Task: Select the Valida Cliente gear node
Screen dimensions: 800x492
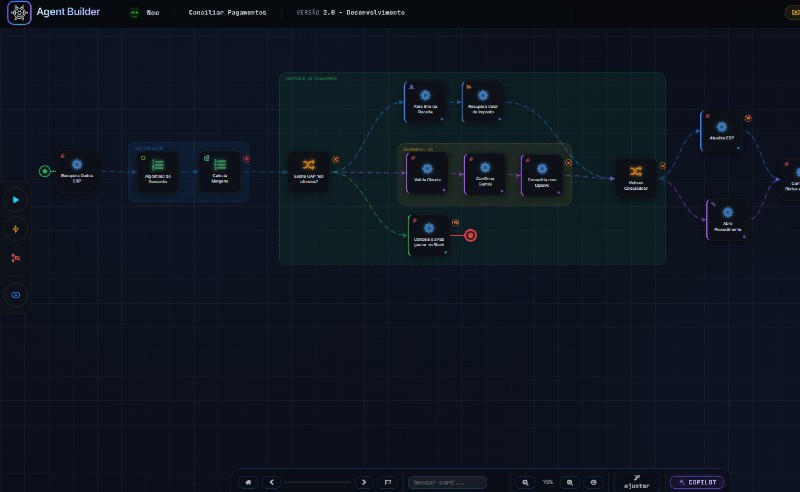Action: 427,174
